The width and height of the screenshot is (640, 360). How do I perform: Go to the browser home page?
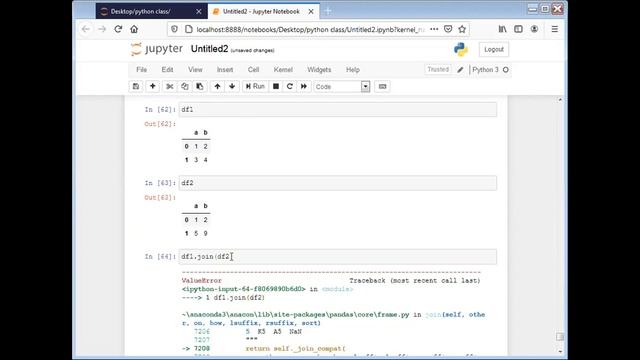[x=134, y=29]
